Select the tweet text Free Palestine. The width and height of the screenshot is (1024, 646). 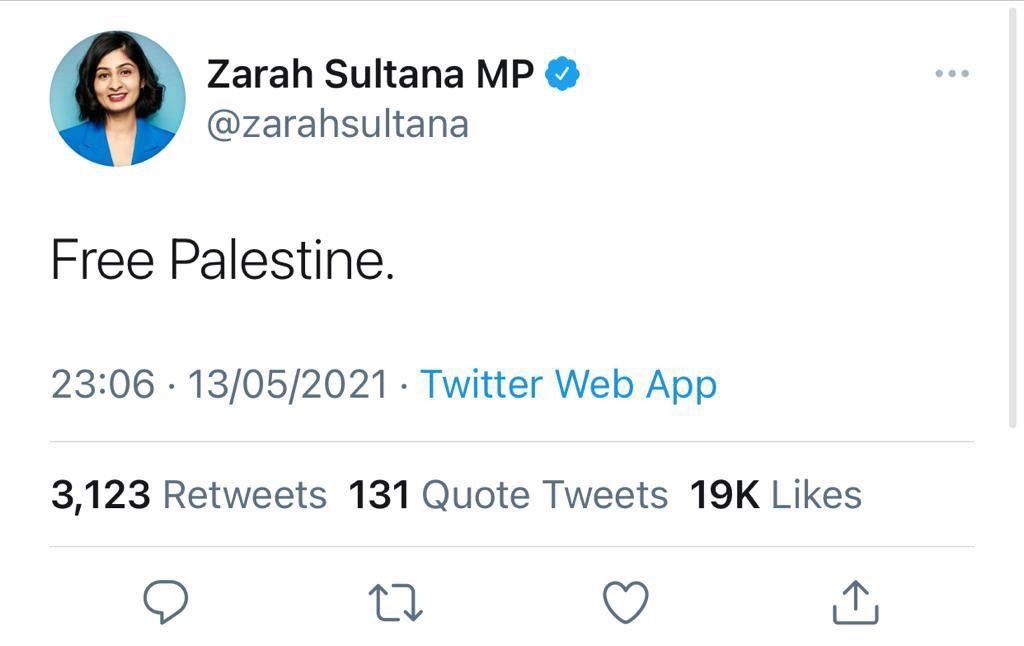coord(222,262)
